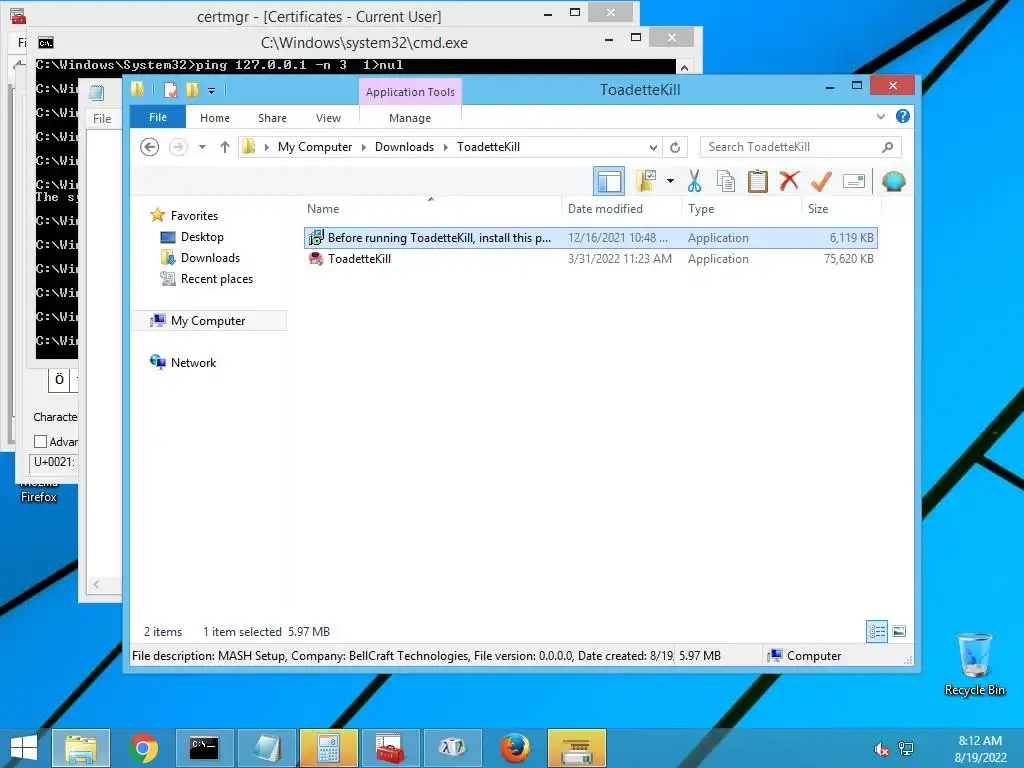Click the network tray icon
Image resolution: width=1024 pixels, height=768 pixels.
(x=906, y=749)
